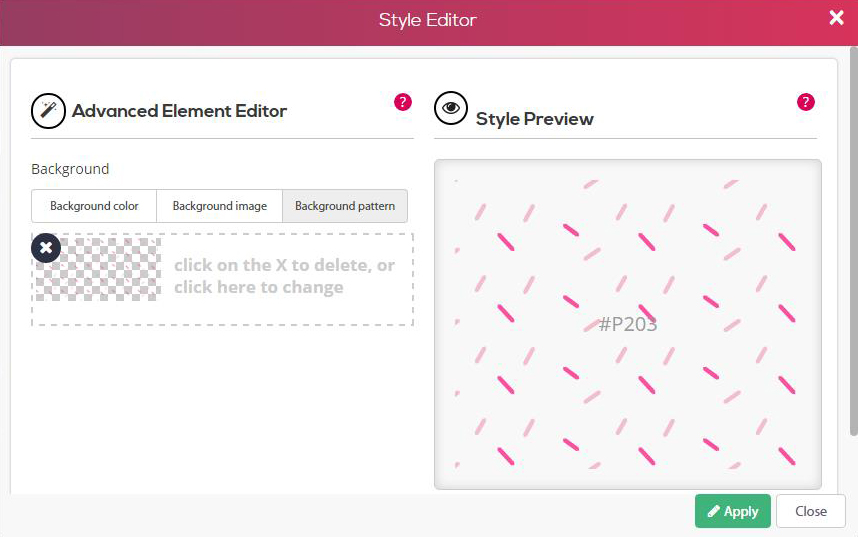Click the Close button

(x=811, y=511)
